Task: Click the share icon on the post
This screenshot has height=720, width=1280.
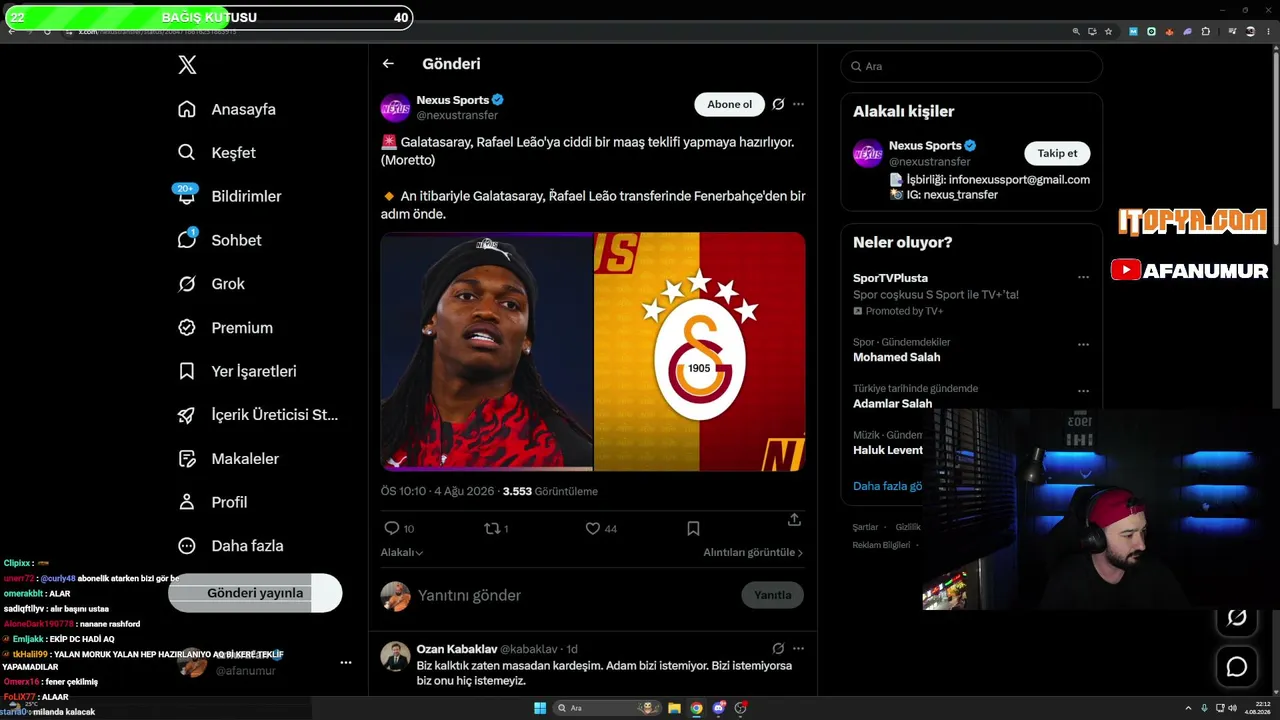Action: tap(794, 520)
